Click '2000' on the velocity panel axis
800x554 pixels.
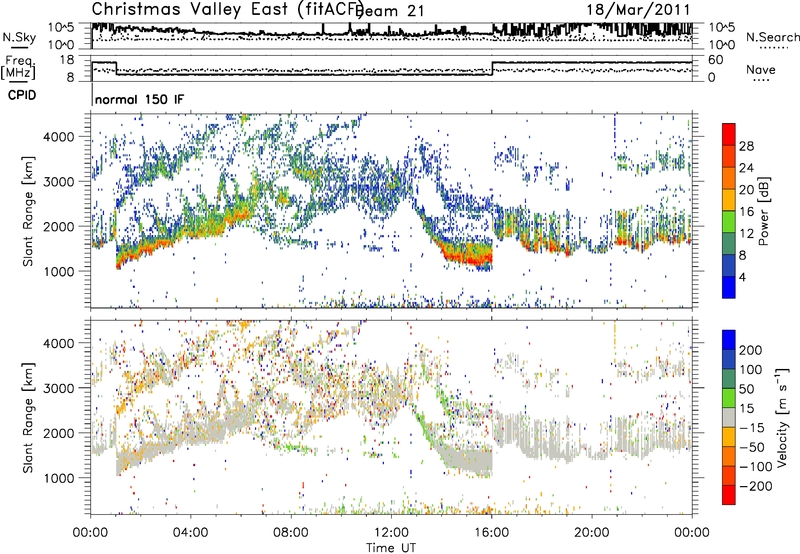[59, 433]
